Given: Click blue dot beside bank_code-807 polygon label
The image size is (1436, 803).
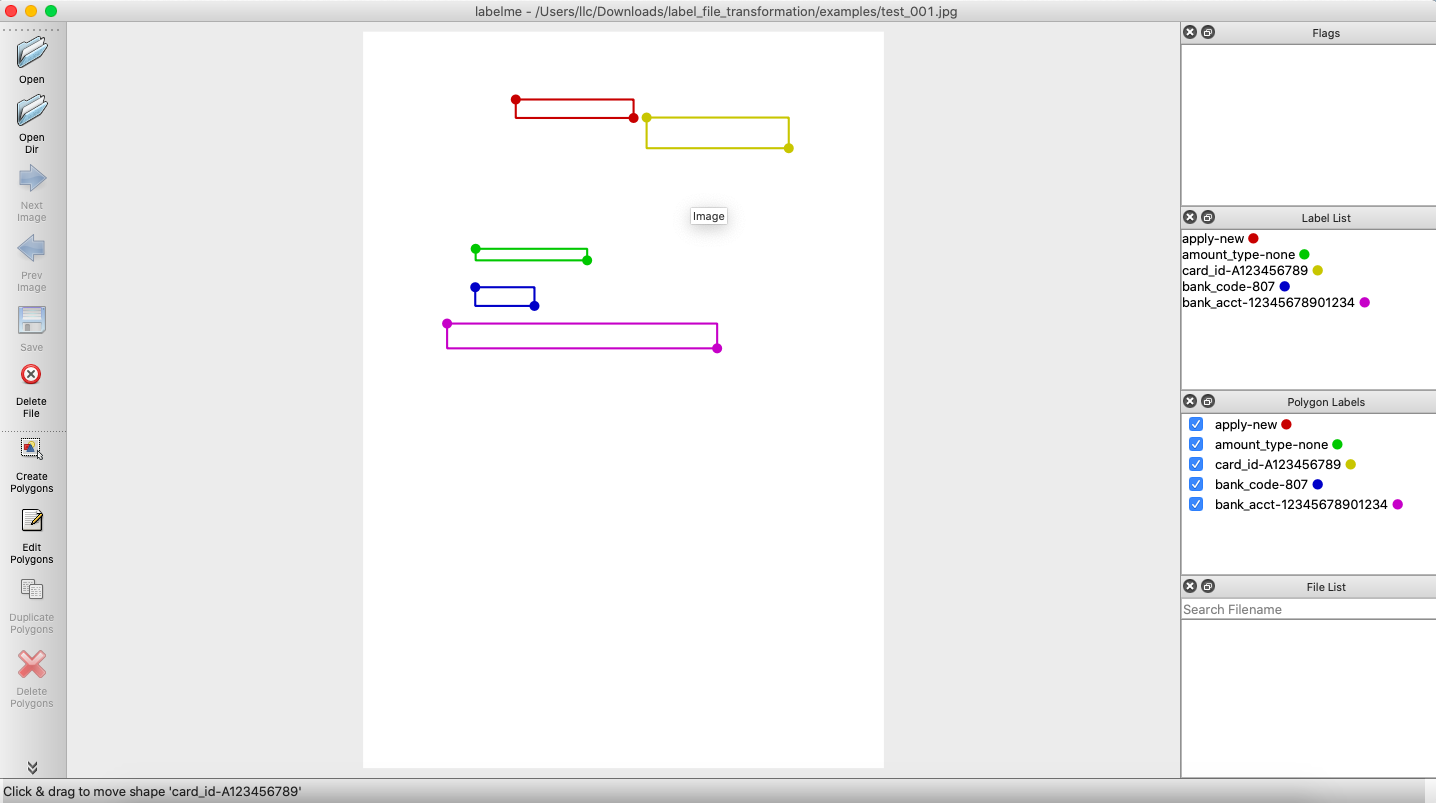Looking at the screenshot, I should pos(1317,484).
